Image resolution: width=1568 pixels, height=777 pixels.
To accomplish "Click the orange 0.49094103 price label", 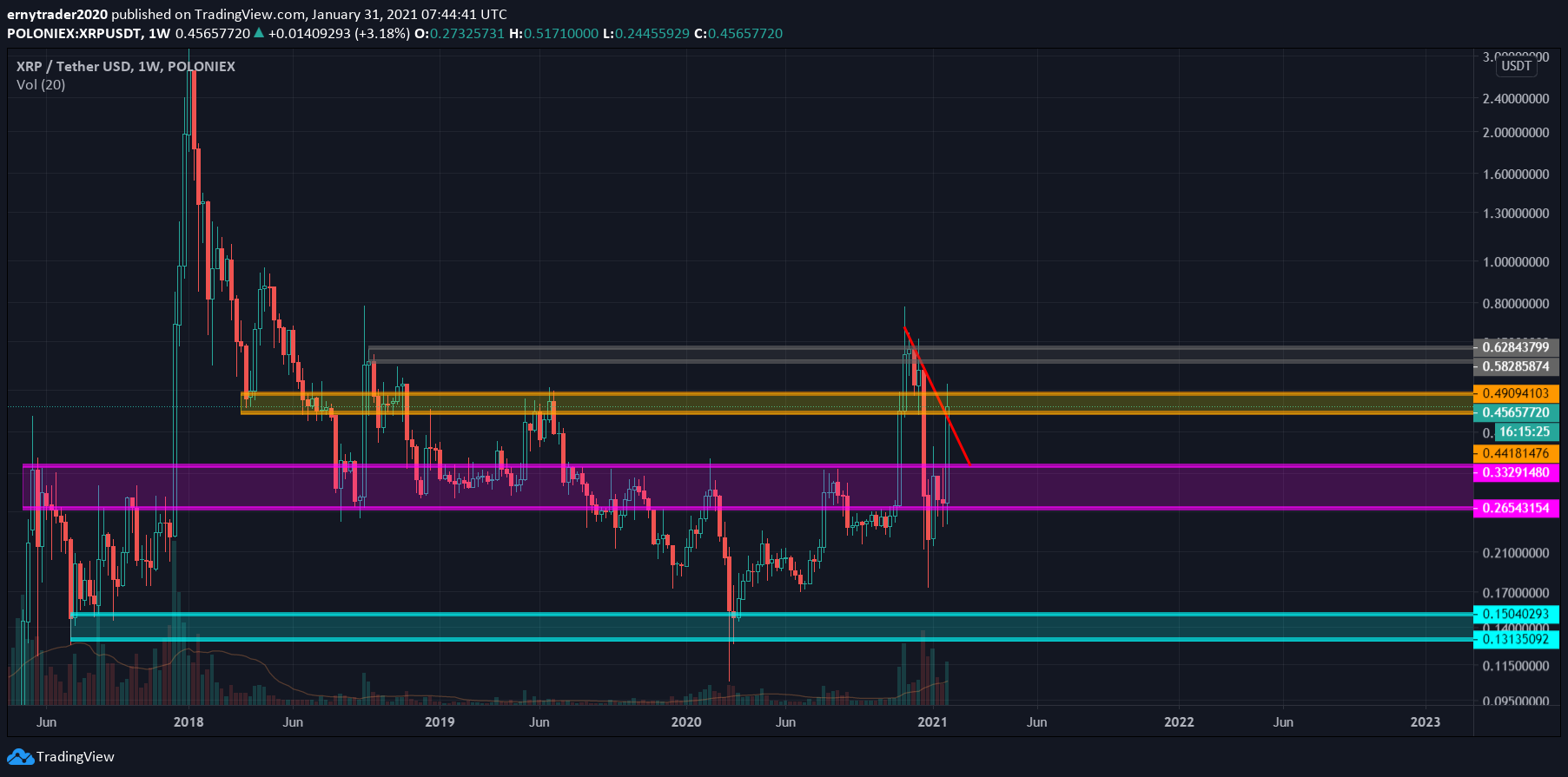I will click(x=1515, y=393).
